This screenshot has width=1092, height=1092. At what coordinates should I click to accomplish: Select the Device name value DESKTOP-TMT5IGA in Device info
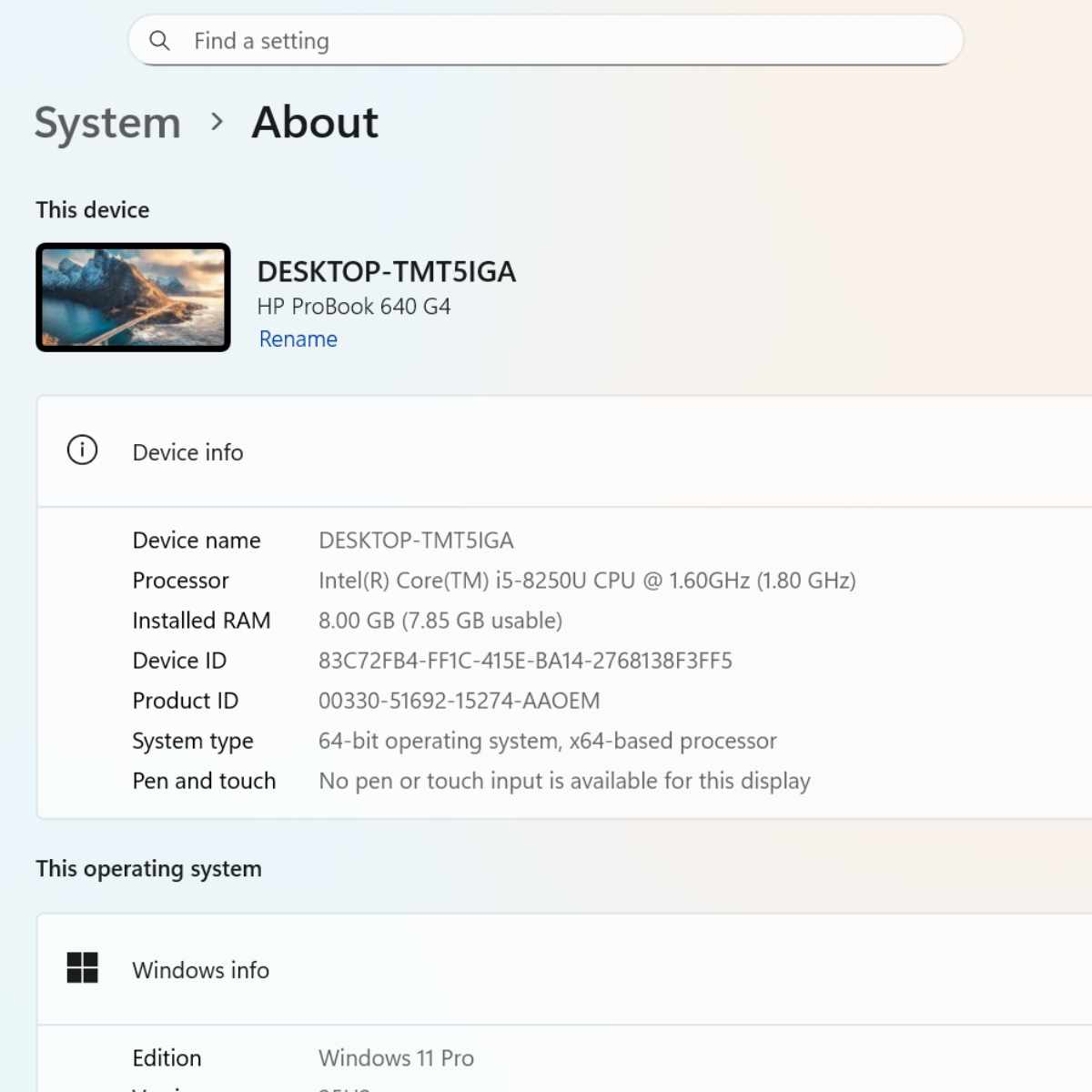point(416,541)
